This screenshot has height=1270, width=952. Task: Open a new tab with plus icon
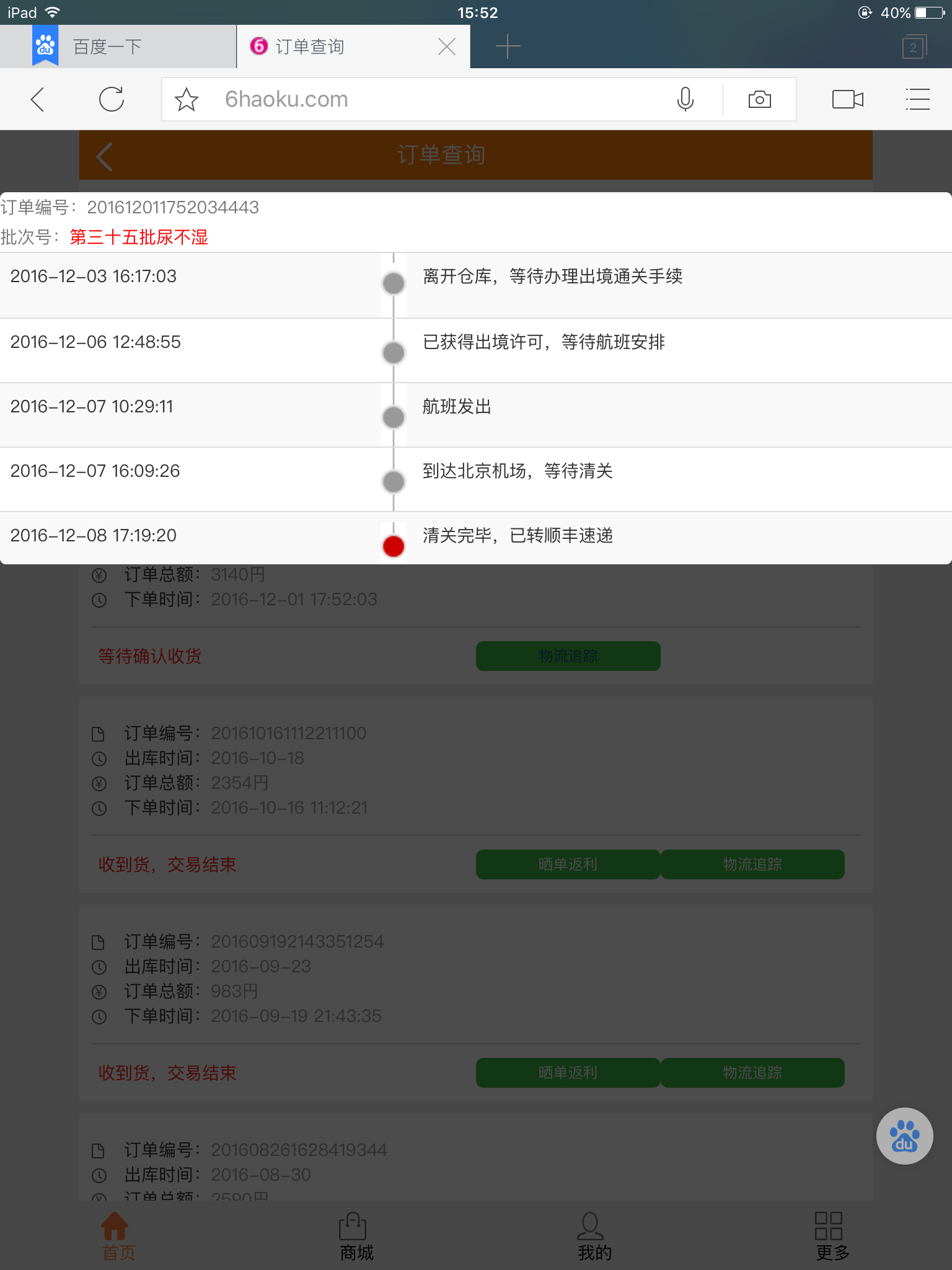(x=508, y=47)
